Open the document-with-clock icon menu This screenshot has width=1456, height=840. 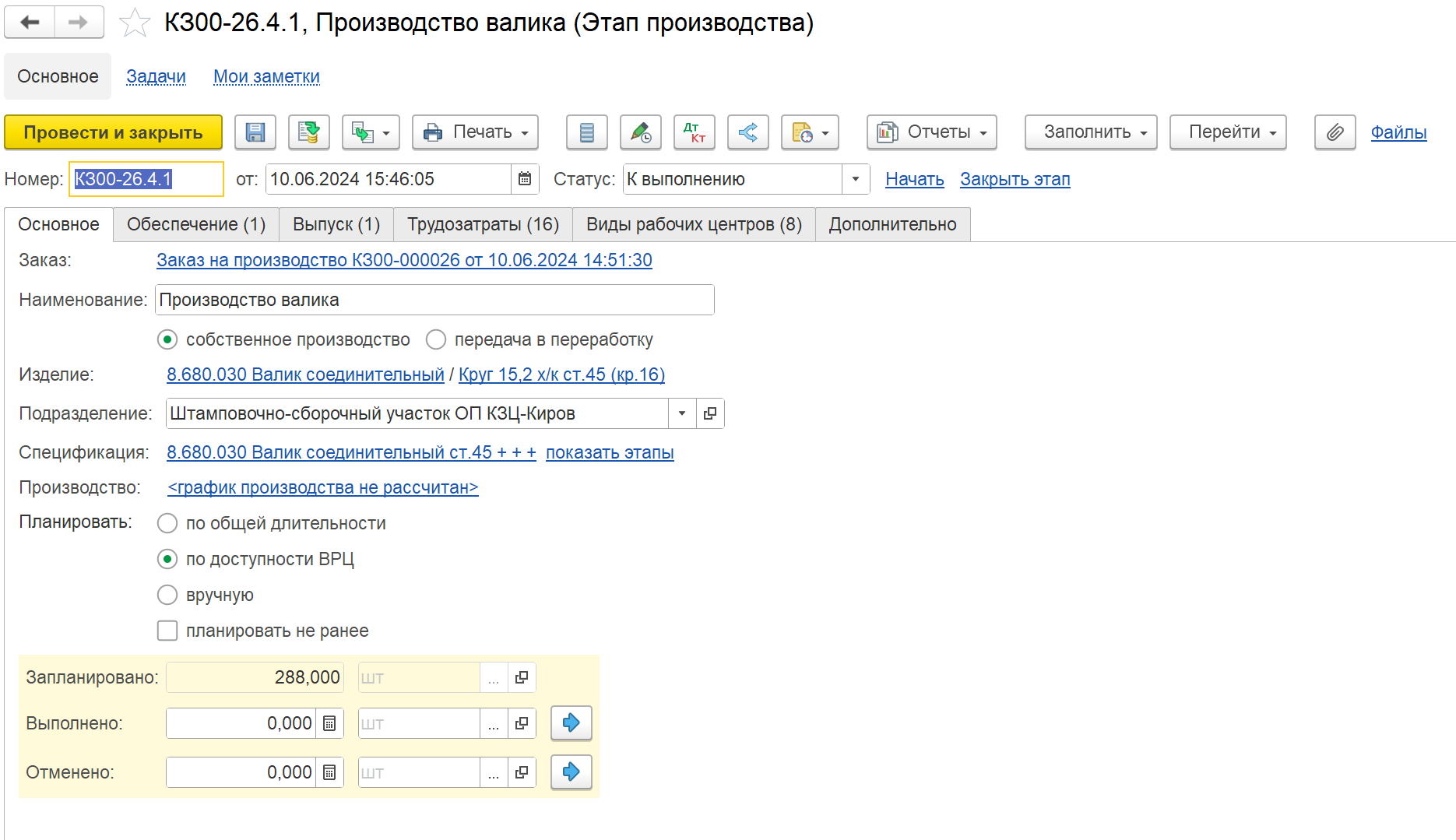[x=810, y=132]
